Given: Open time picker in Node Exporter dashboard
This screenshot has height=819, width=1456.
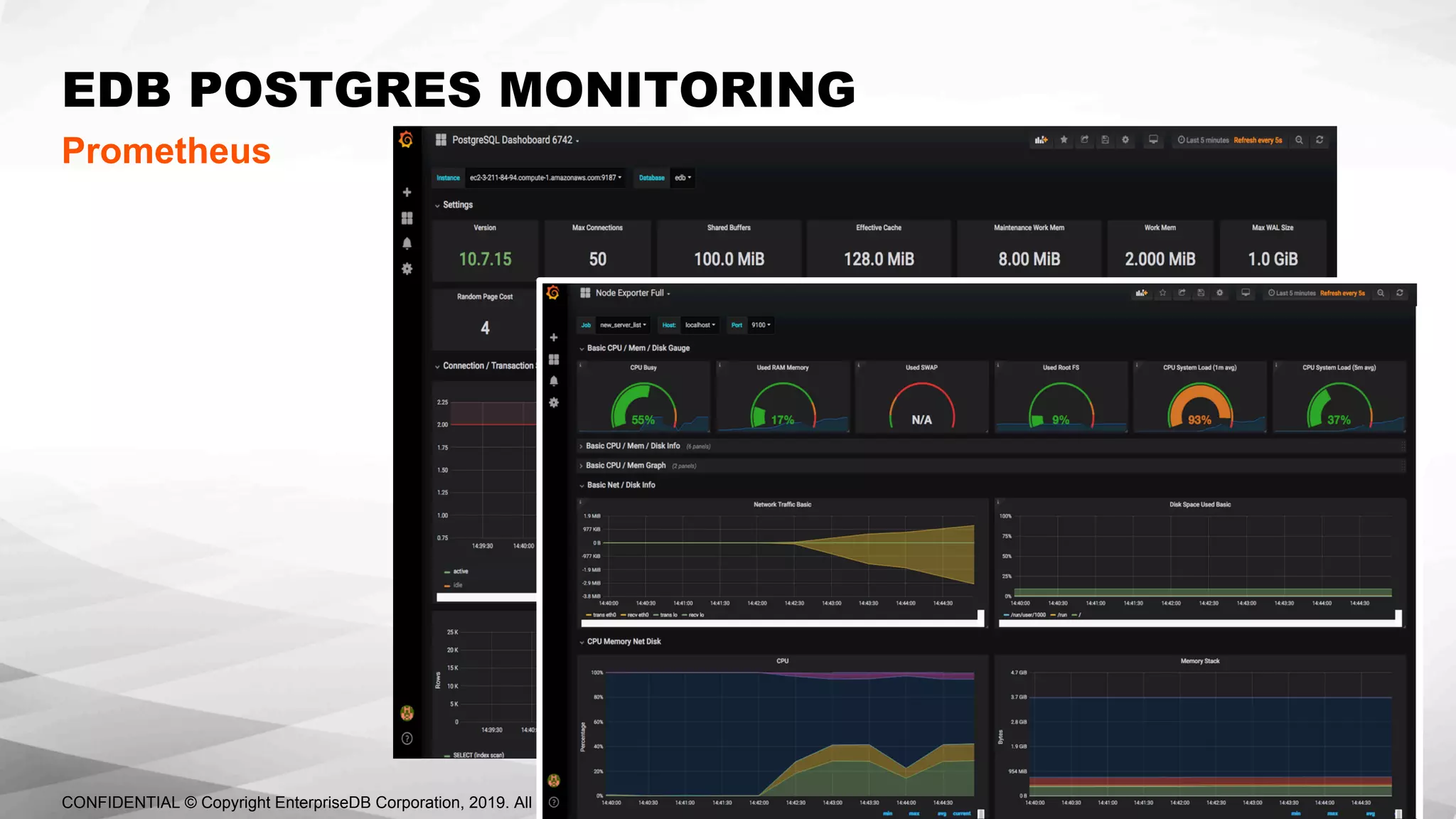Looking at the screenshot, I should click(x=1316, y=293).
